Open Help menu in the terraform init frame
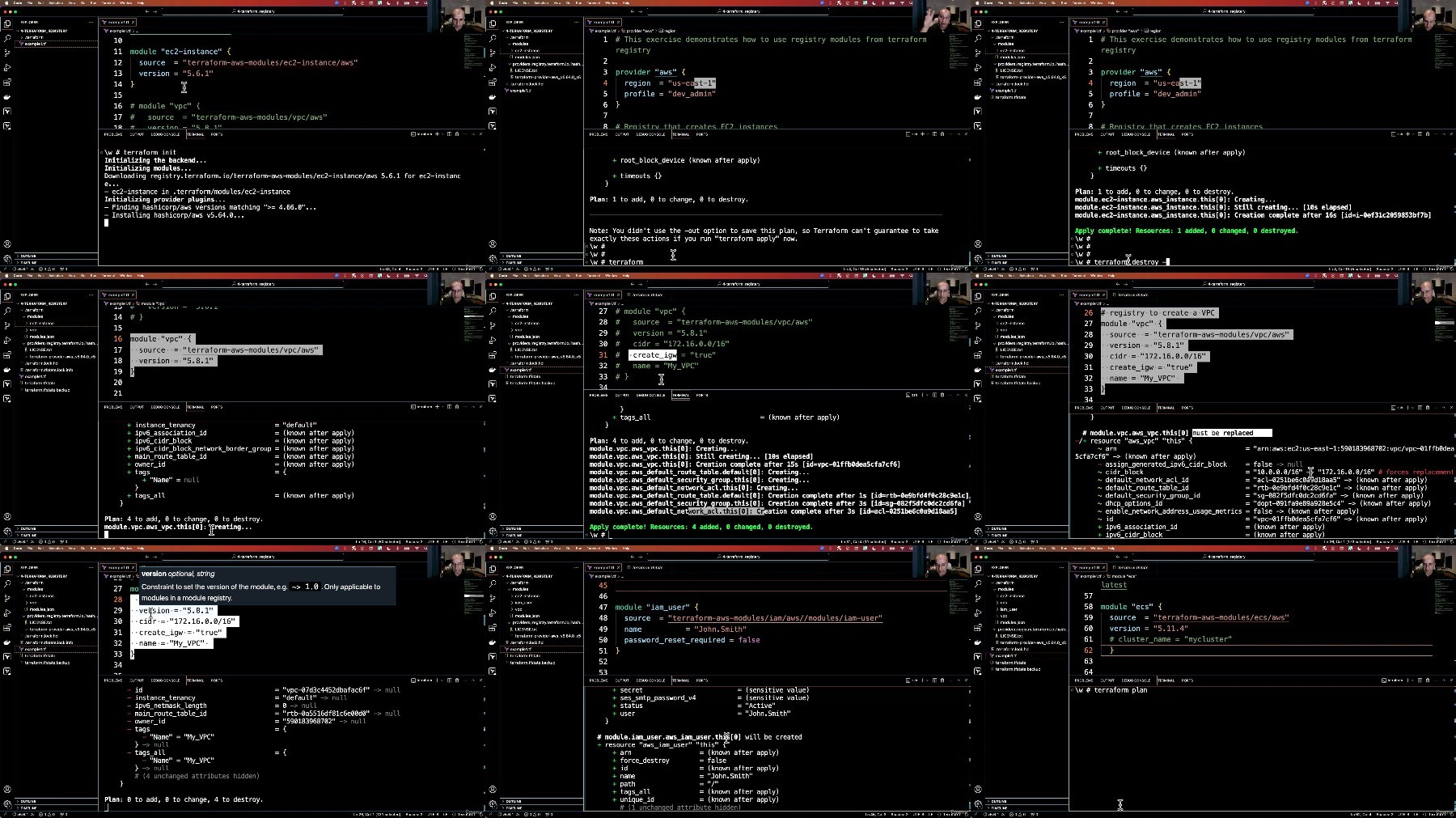 tap(141, 2)
